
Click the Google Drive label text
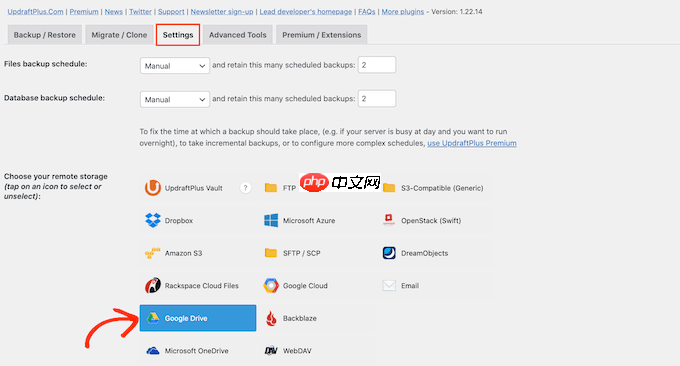pos(186,318)
